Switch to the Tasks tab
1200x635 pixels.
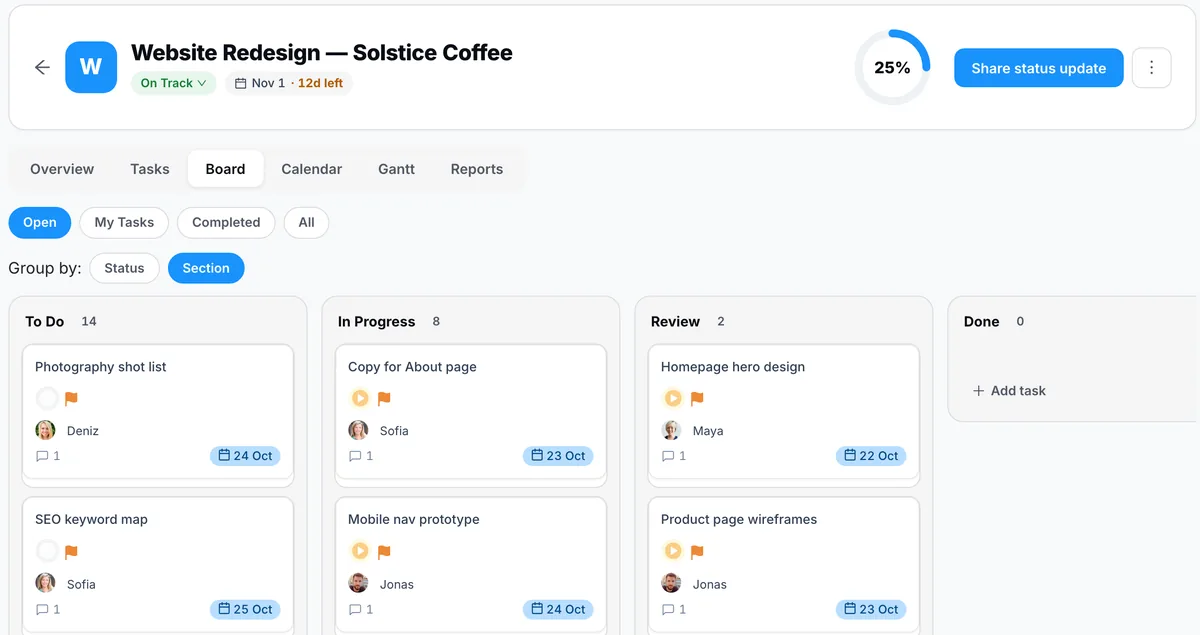coord(150,169)
